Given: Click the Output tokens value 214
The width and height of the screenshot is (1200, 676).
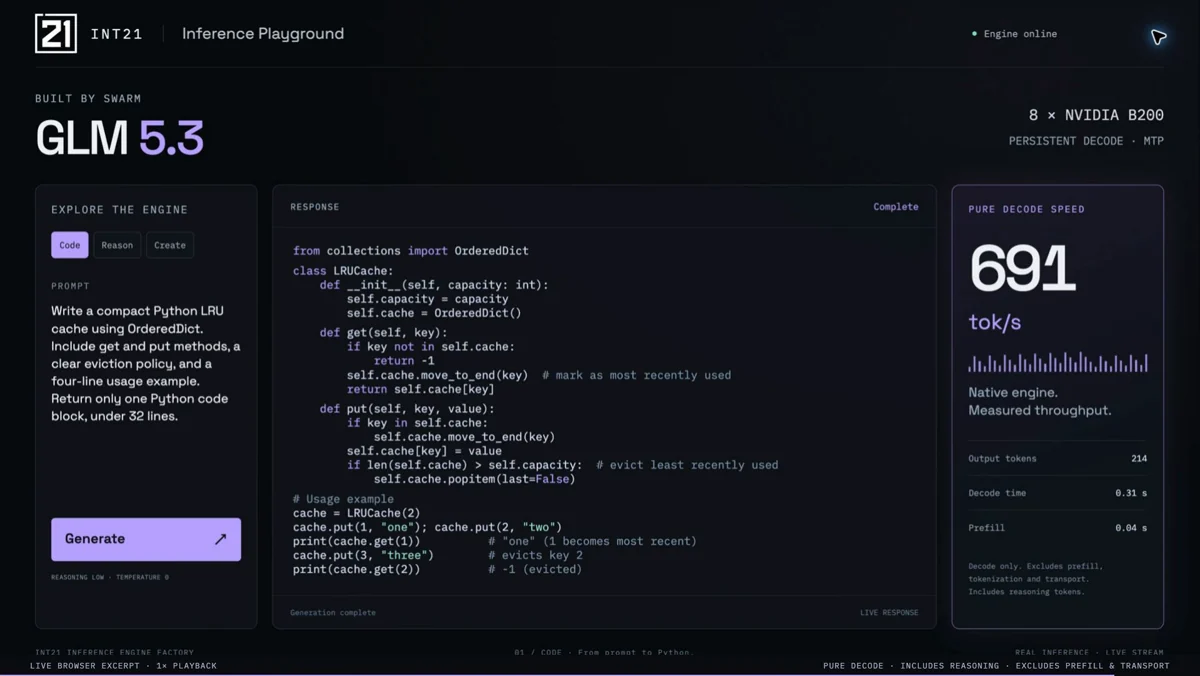Looking at the screenshot, I should point(1139,459).
